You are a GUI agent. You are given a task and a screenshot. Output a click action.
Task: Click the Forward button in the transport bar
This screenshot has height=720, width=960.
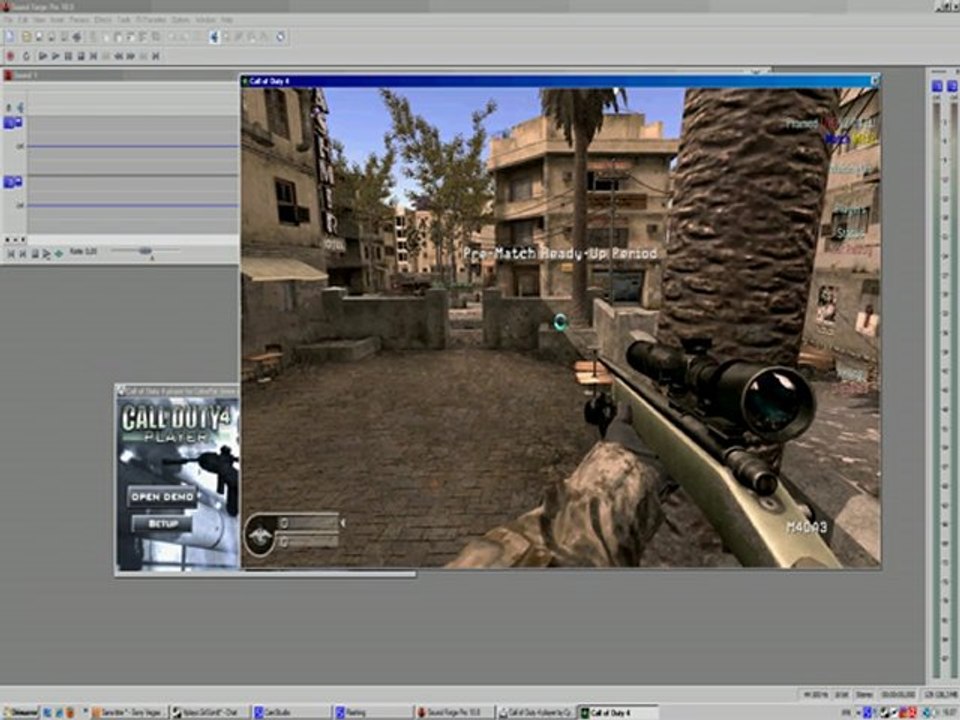pos(131,56)
